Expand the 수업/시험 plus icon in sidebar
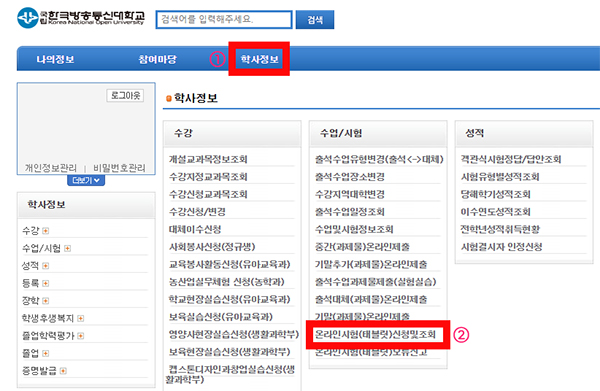The height and width of the screenshot is (391, 600). [x=67, y=248]
